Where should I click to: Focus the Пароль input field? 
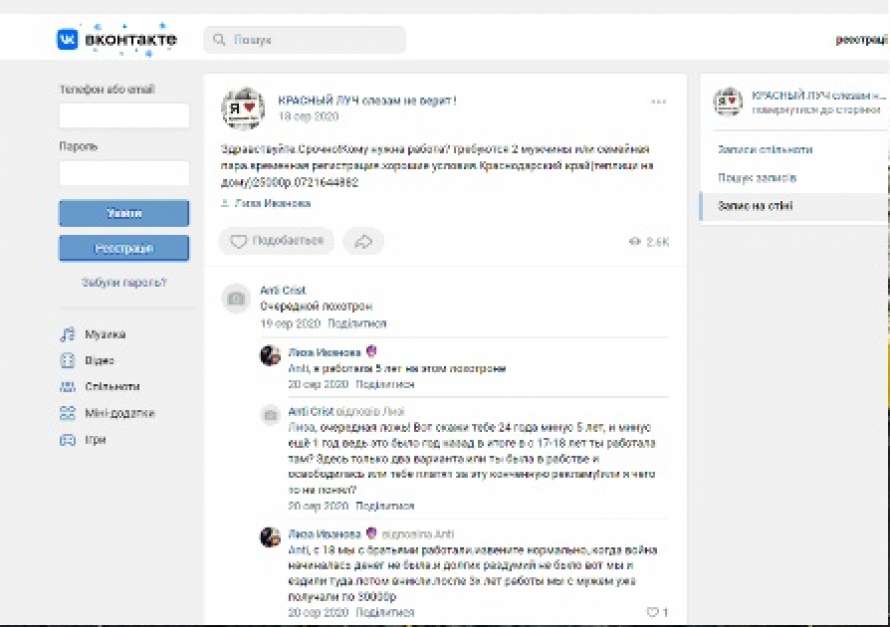point(124,173)
